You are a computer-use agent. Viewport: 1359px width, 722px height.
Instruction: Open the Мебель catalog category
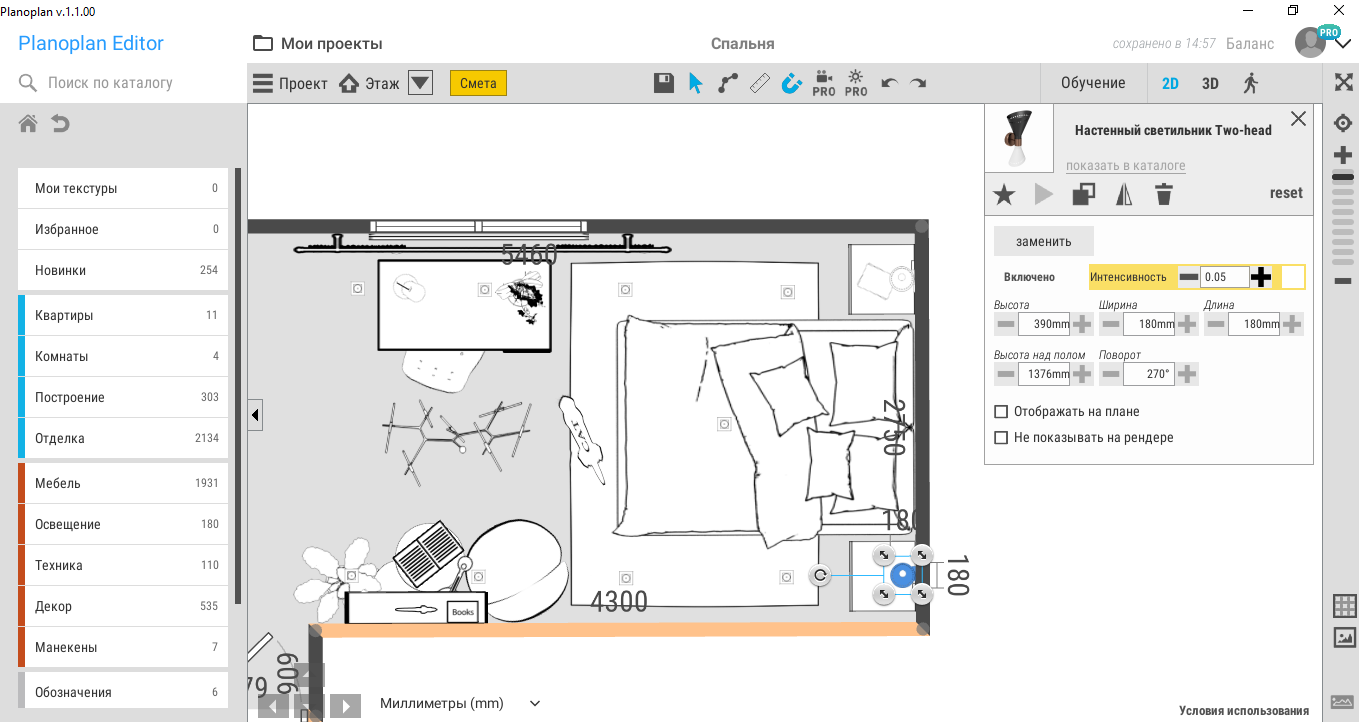(123, 483)
